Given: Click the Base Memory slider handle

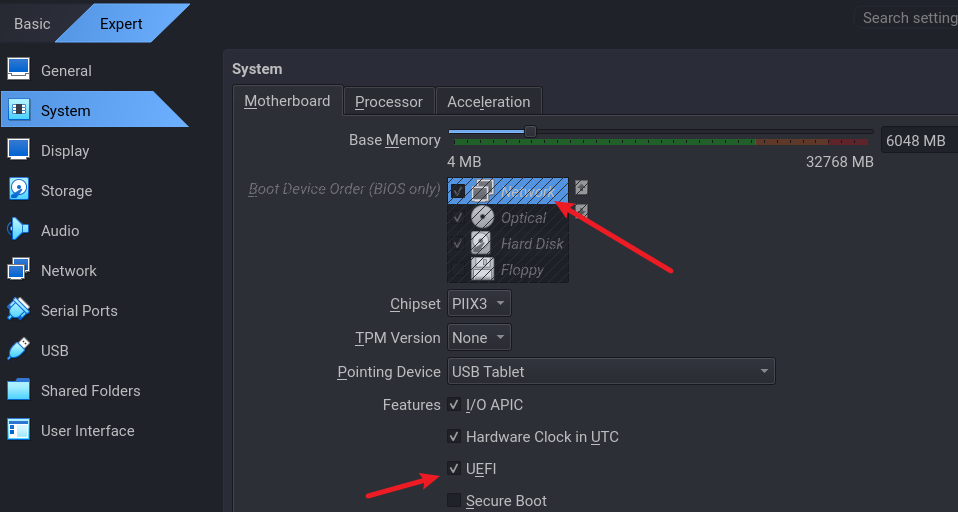Looking at the screenshot, I should [x=530, y=131].
